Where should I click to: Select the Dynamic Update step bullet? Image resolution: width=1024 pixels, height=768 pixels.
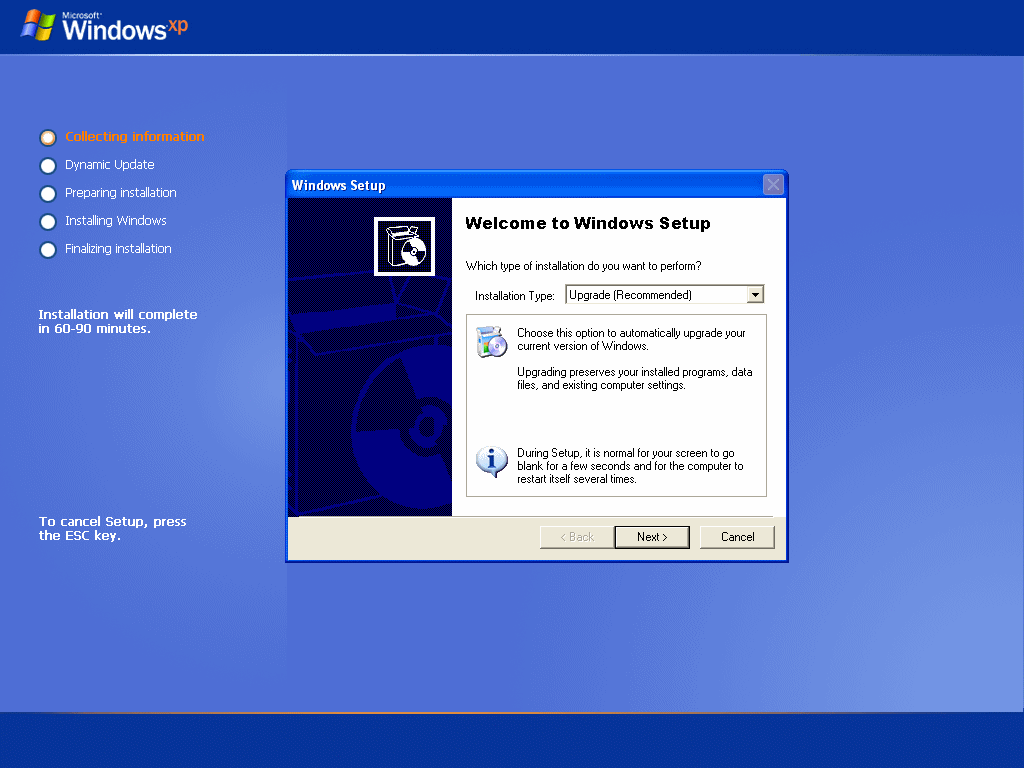(x=48, y=166)
